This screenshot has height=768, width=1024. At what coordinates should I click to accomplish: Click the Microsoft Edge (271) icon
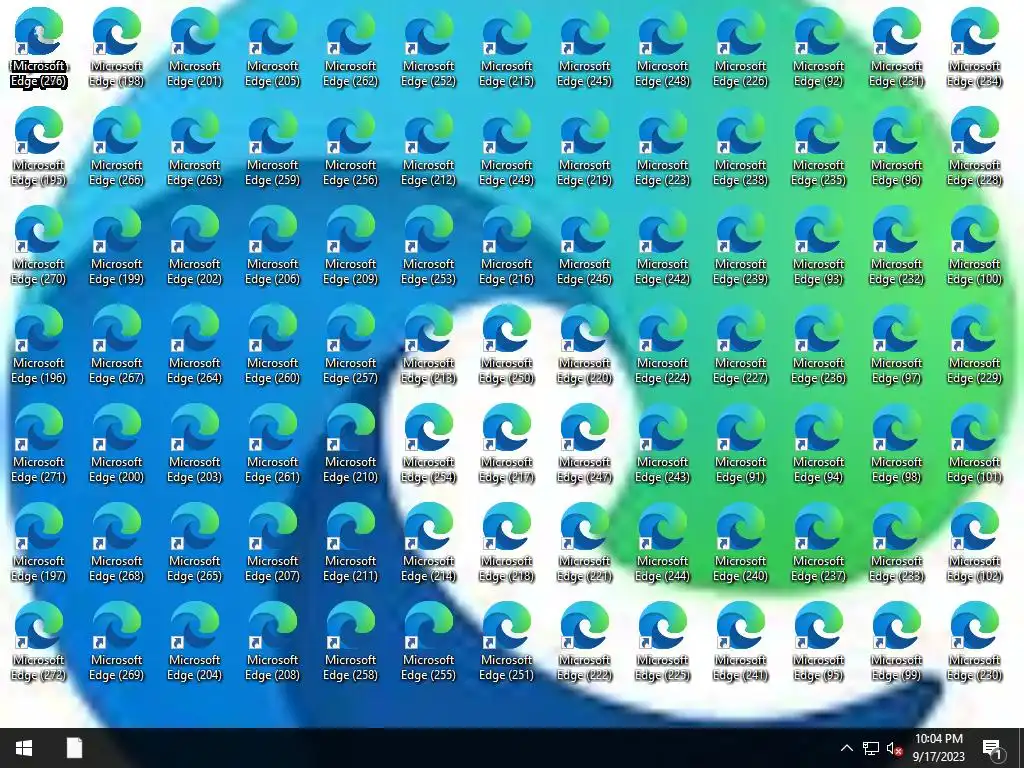coord(39,443)
